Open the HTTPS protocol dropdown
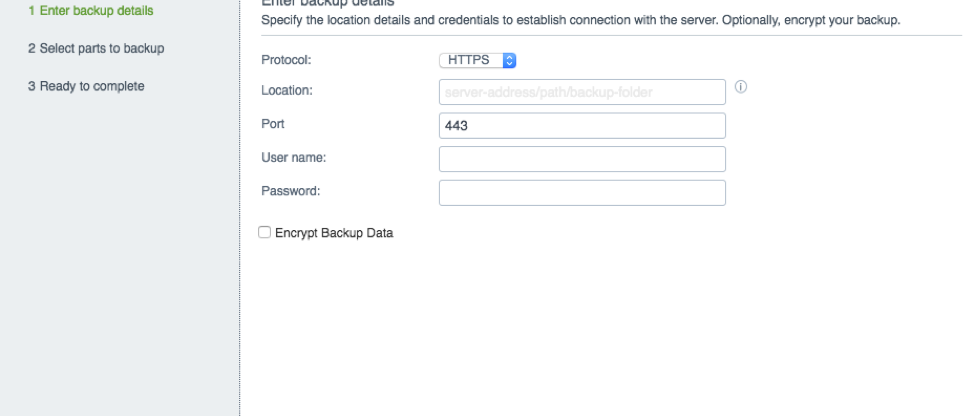The image size is (974, 416). tap(478, 60)
